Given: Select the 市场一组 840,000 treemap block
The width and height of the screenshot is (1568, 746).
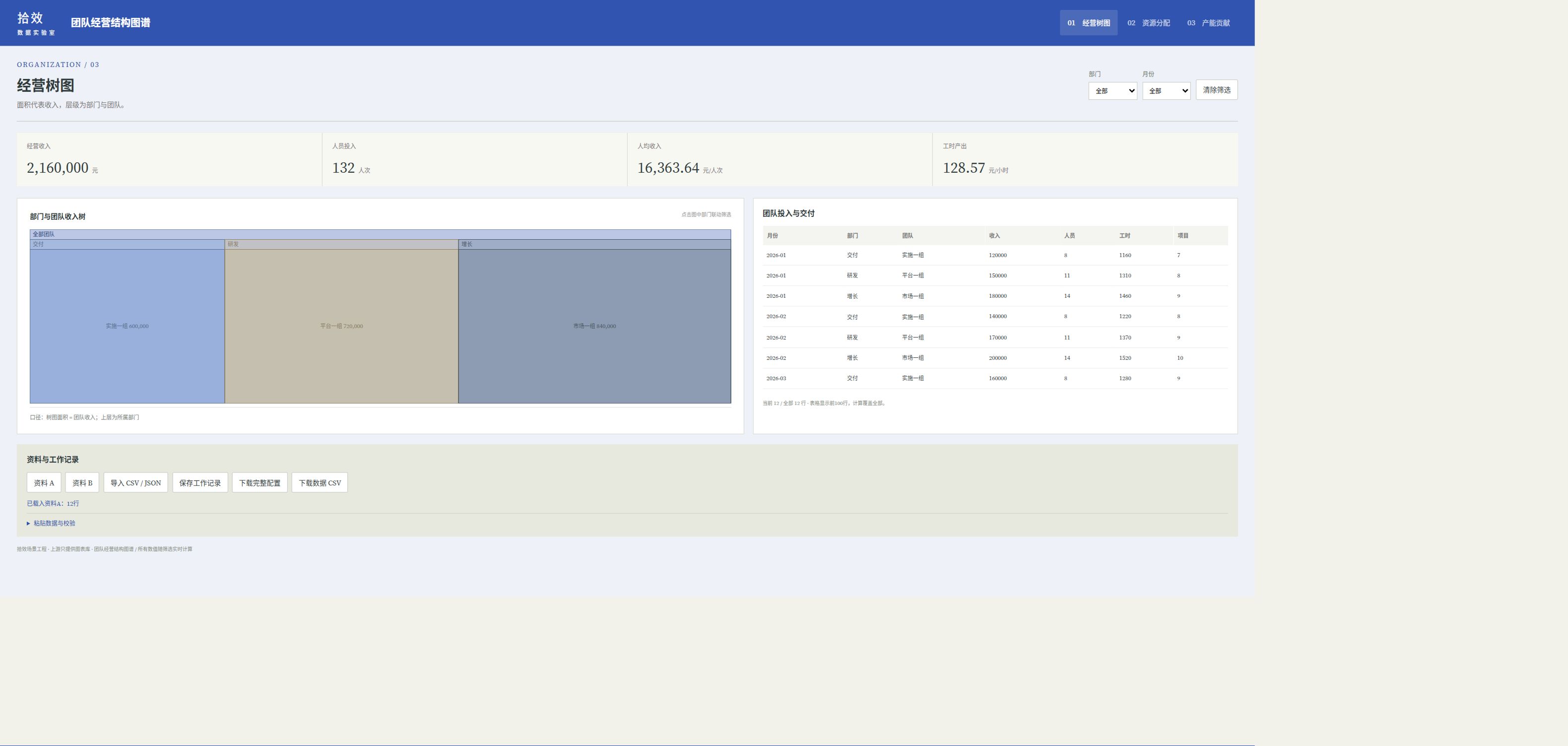Looking at the screenshot, I should [x=594, y=327].
